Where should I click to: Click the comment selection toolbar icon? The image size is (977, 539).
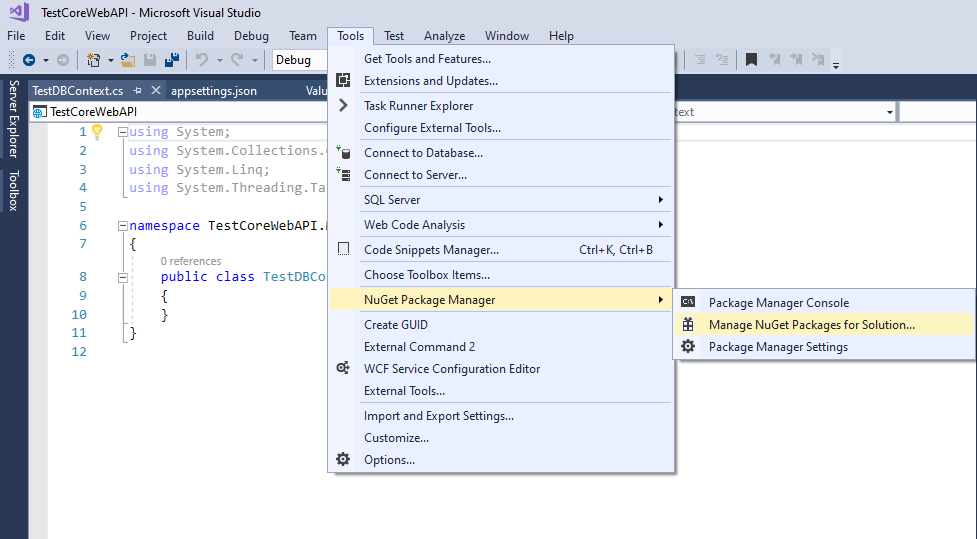point(722,60)
